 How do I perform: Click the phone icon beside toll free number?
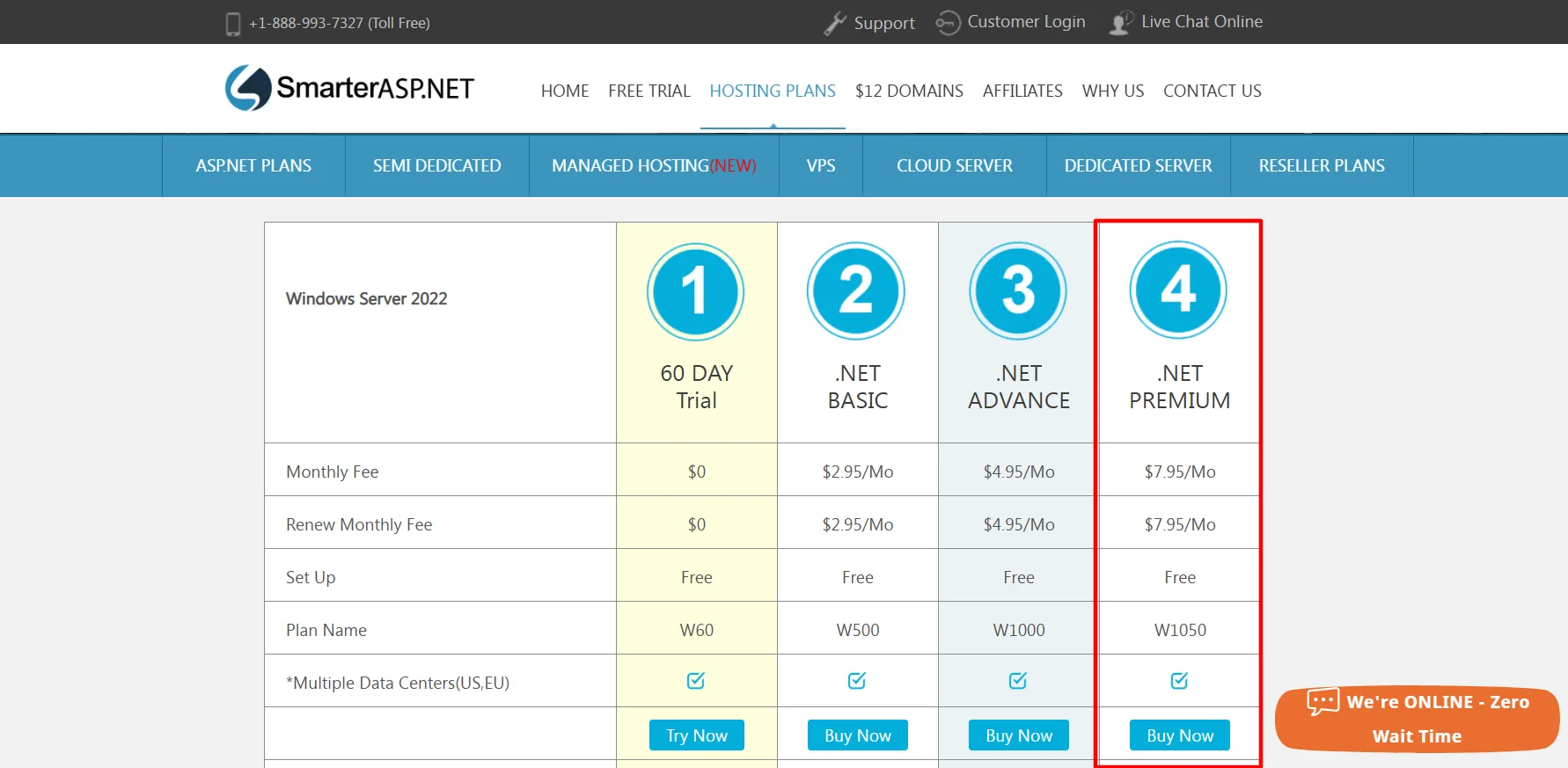(233, 24)
